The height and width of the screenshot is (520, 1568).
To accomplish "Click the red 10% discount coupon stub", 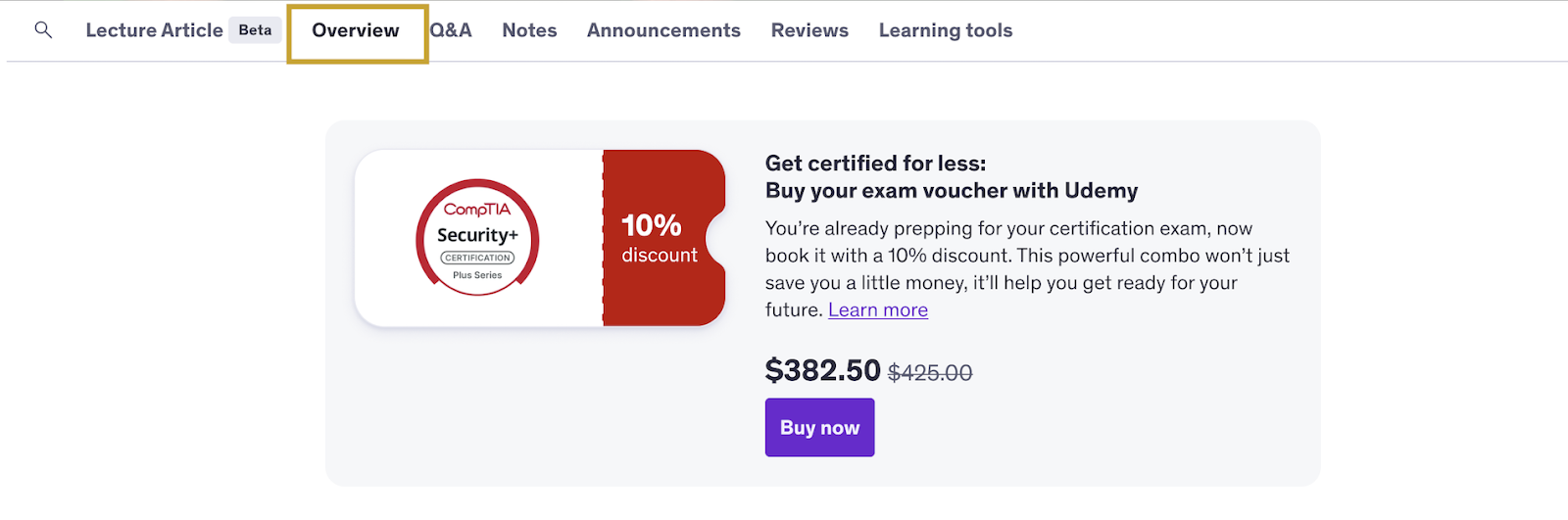I will pyautogui.click(x=663, y=238).
